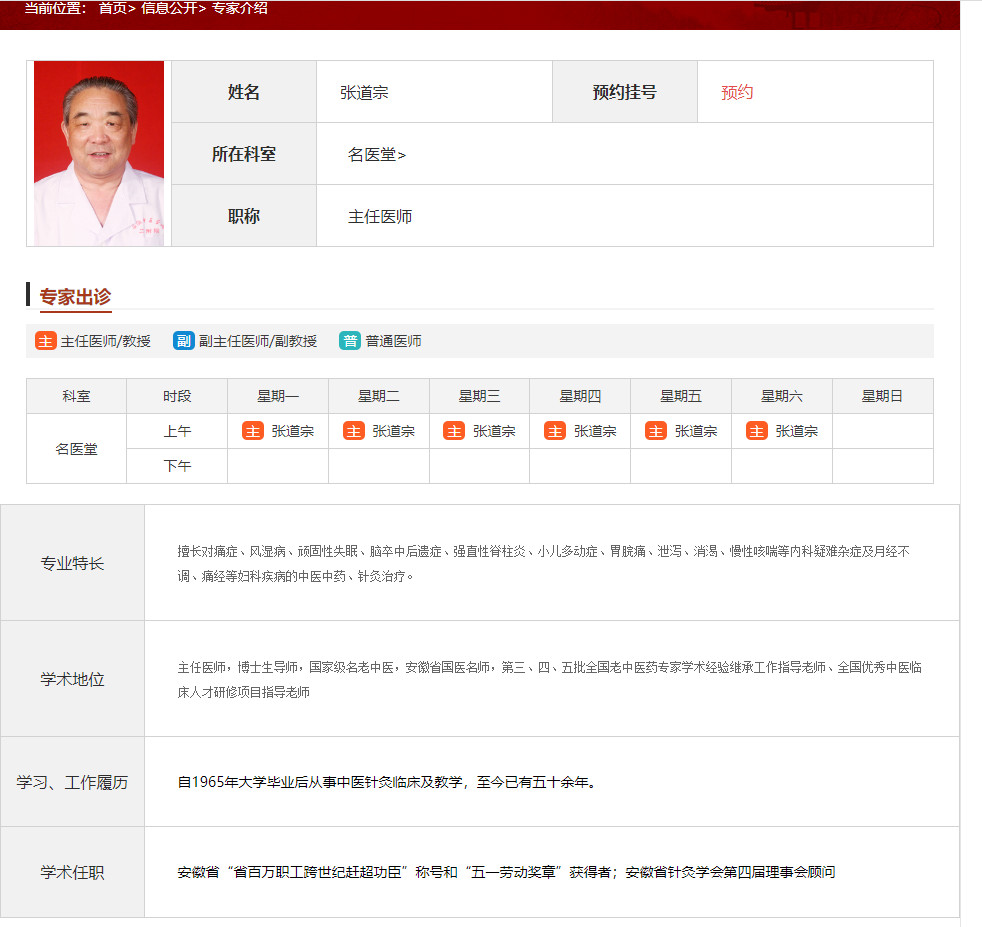Click the 星期二 column header
This screenshot has height=927, width=982.
(379, 396)
